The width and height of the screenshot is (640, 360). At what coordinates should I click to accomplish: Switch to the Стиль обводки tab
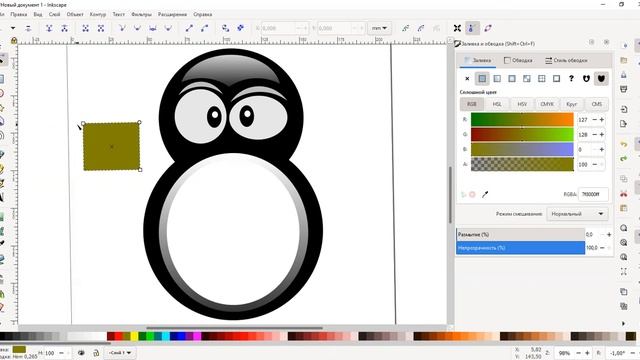pos(566,60)
